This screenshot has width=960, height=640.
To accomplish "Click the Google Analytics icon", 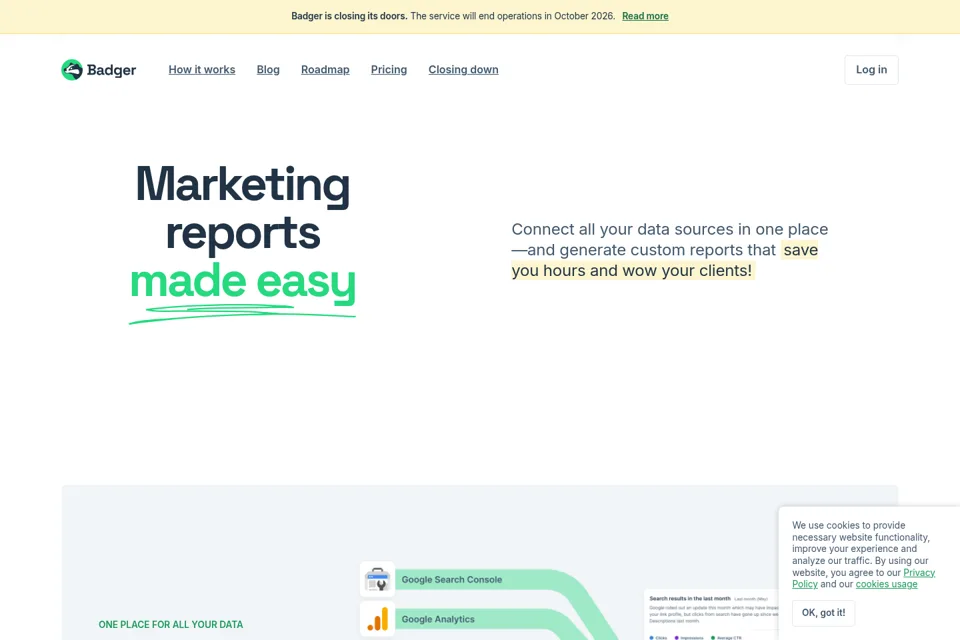I will (377, 619).
